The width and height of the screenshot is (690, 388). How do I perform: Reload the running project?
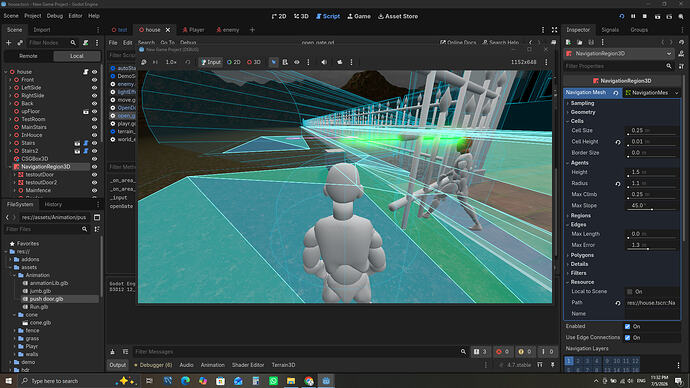pyautogui.click(x=622, y=16)
